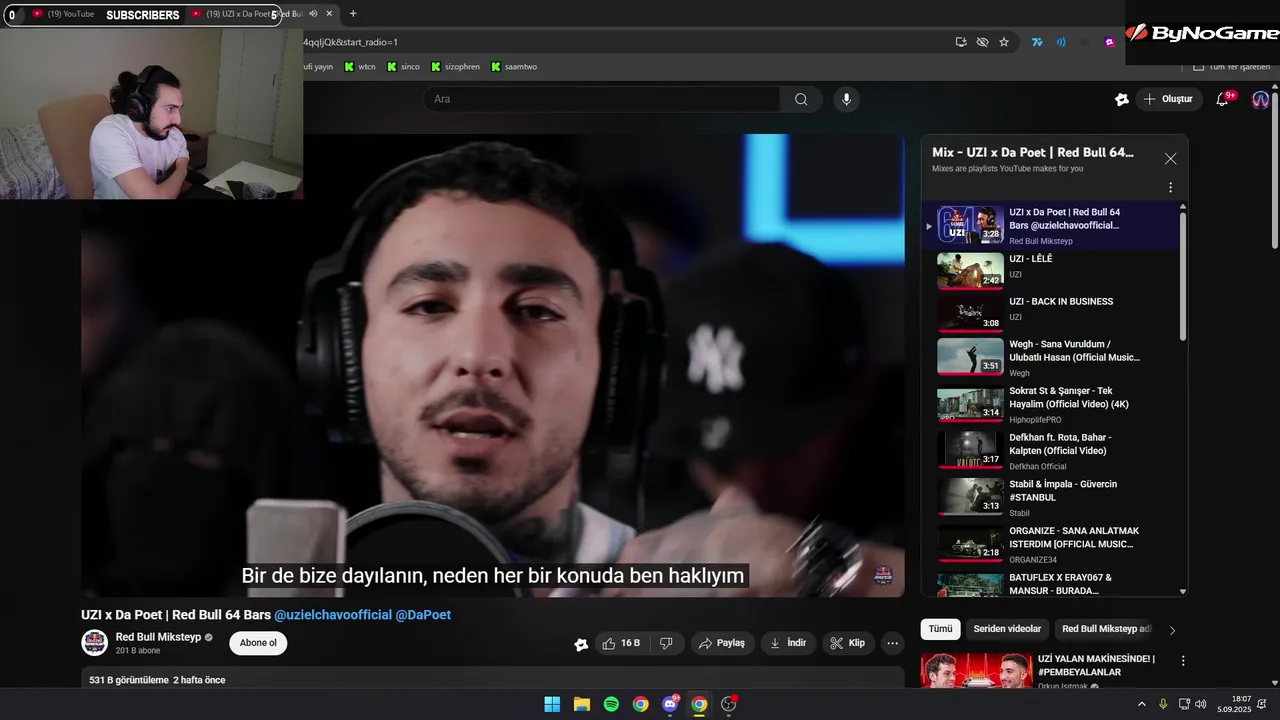1280x720 pixels.
Task: Close the UZI x Da Poet browser tab
Action: 329,14
